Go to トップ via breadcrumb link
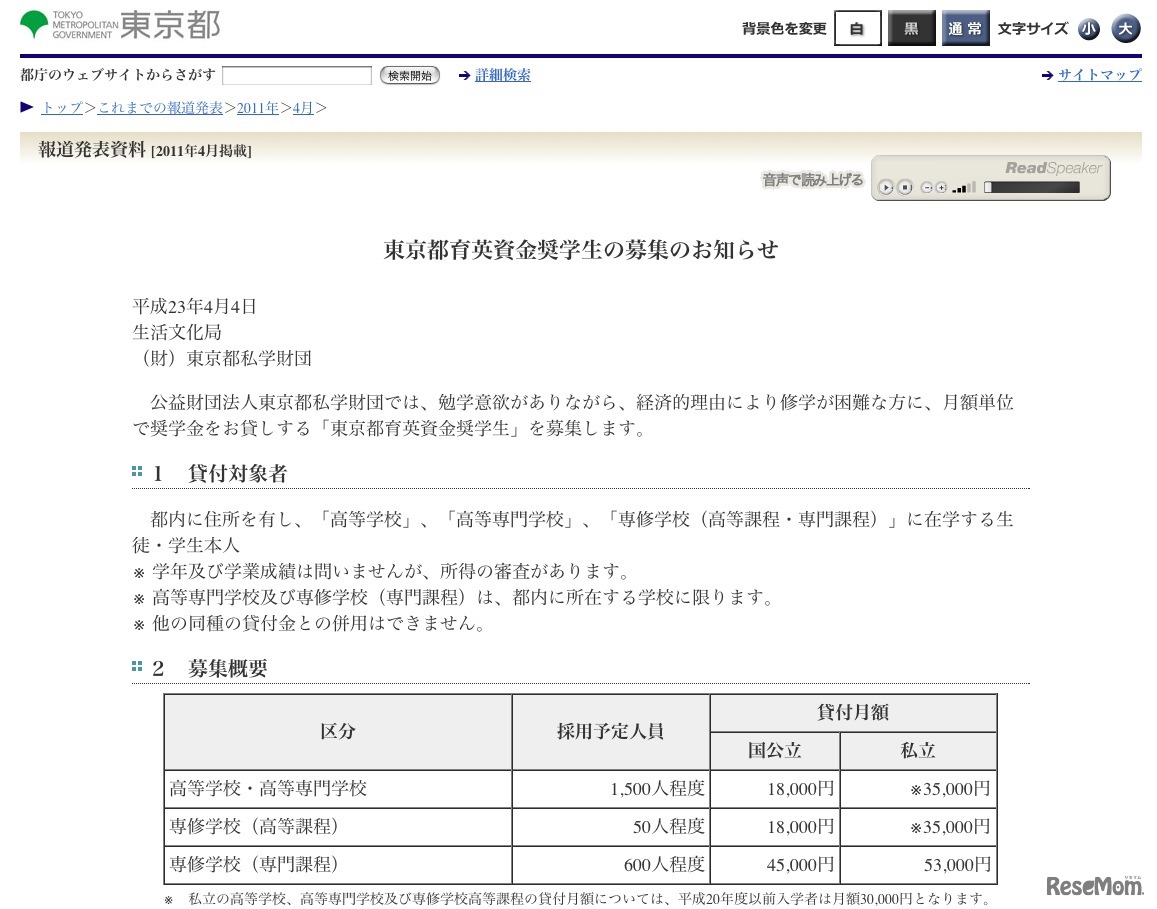 click(x=62, y=108)
